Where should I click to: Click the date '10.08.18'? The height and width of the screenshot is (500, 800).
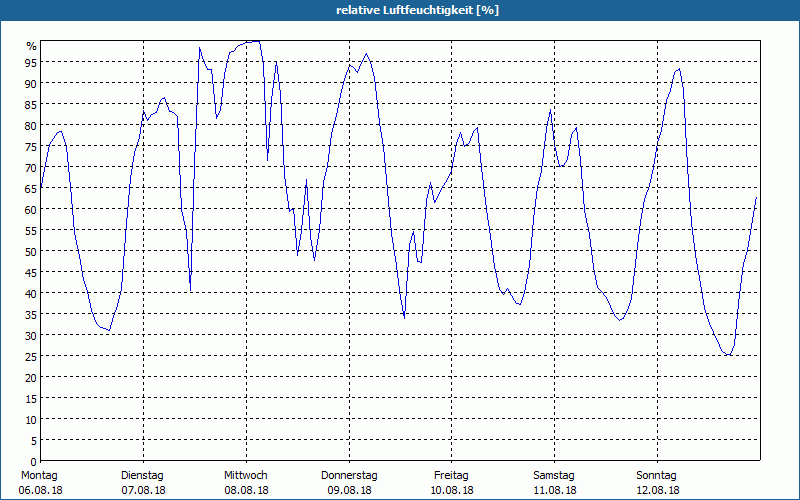point(452,490)
